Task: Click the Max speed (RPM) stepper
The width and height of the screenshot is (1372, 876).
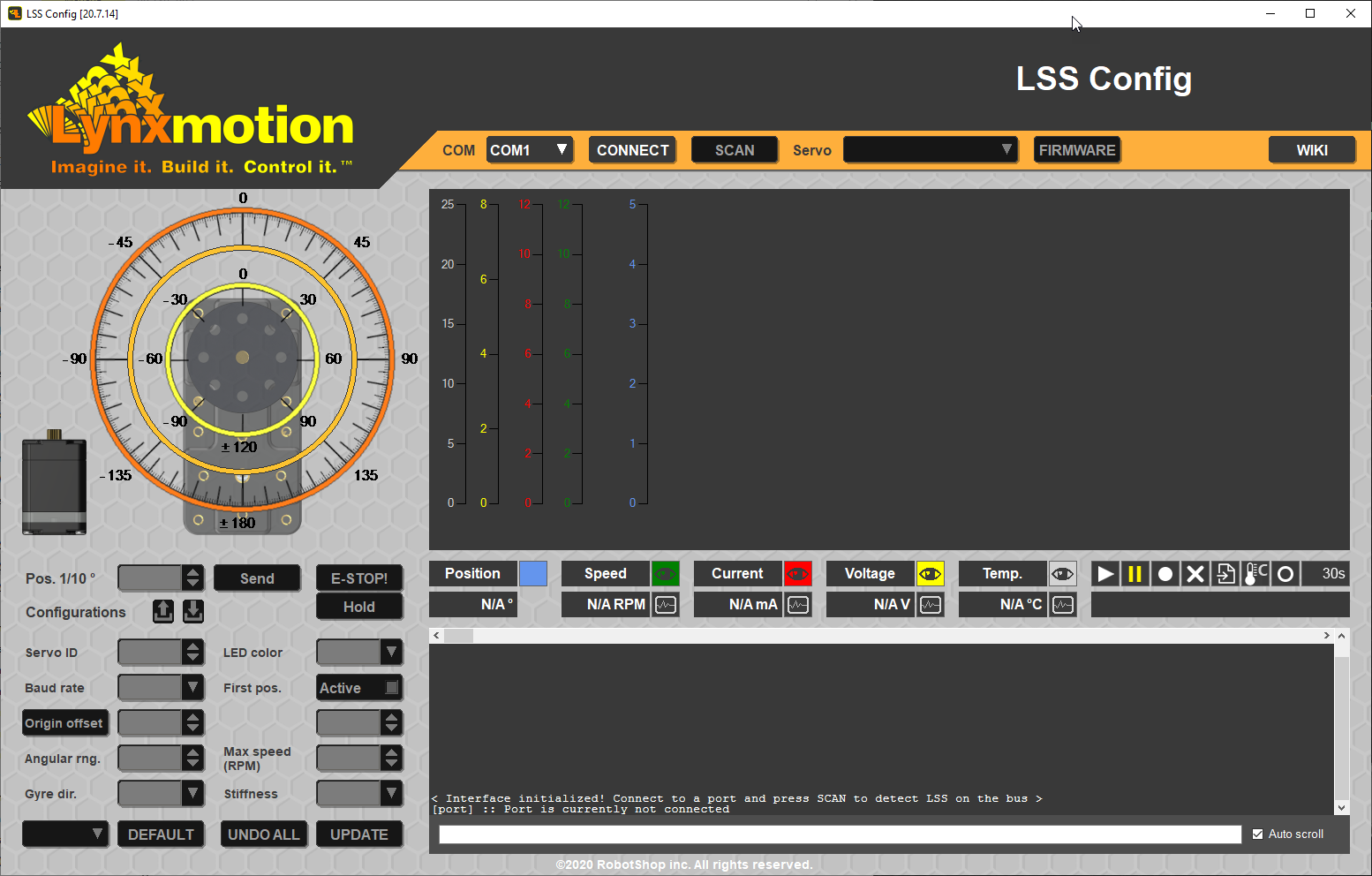Action: point(359,758)
